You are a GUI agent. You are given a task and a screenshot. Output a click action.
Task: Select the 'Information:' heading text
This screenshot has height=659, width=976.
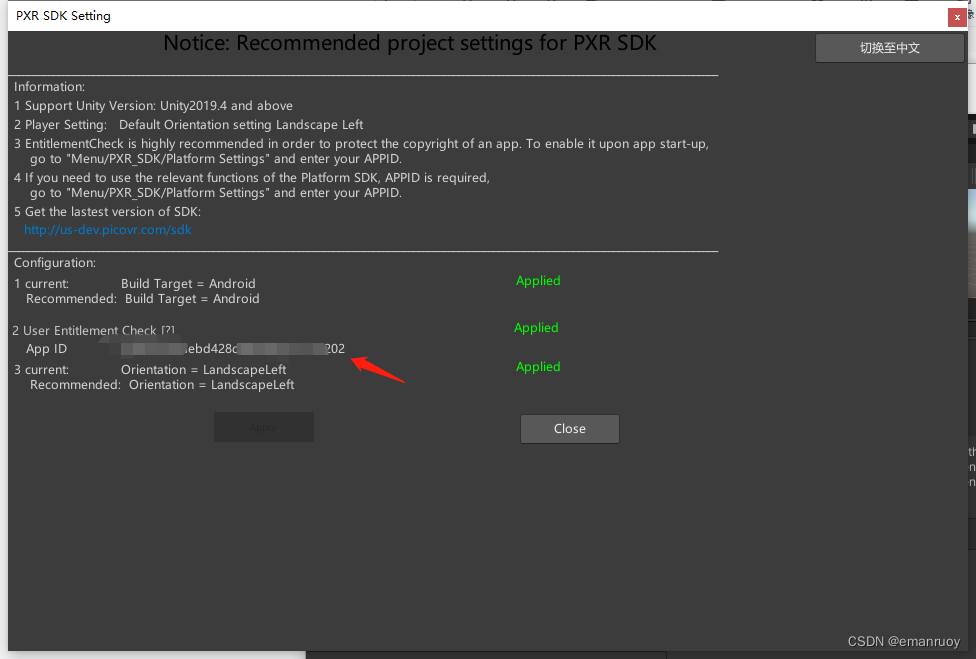(49, 86)
